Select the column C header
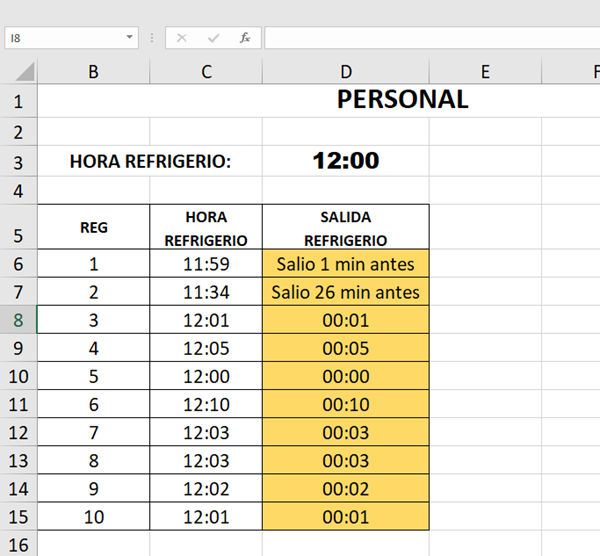Image resolution: width=600 pixels, height=556 pixels. pyautogui.click(x=206, y=72)
